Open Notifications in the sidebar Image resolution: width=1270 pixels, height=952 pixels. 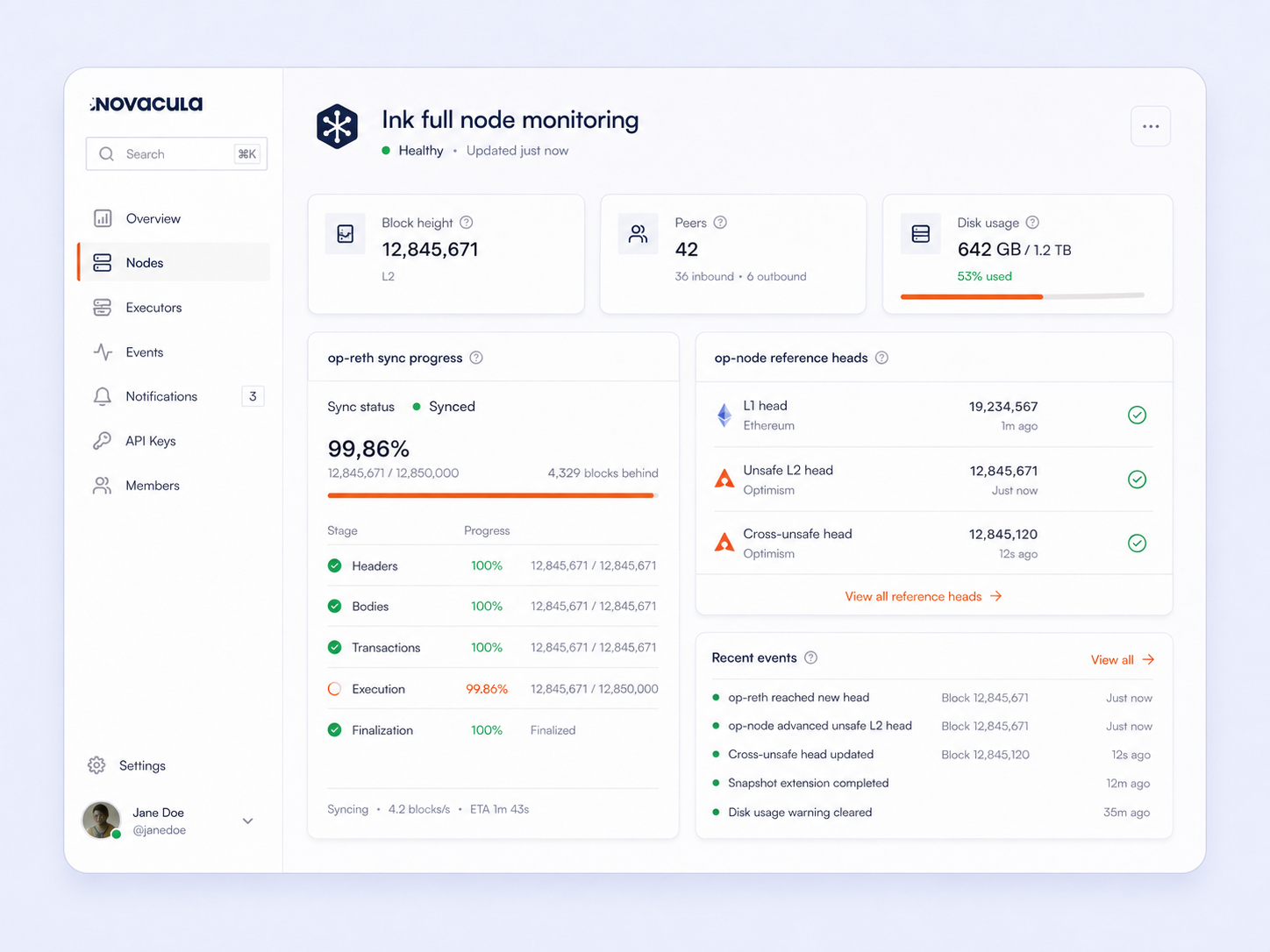coord(174,396)
